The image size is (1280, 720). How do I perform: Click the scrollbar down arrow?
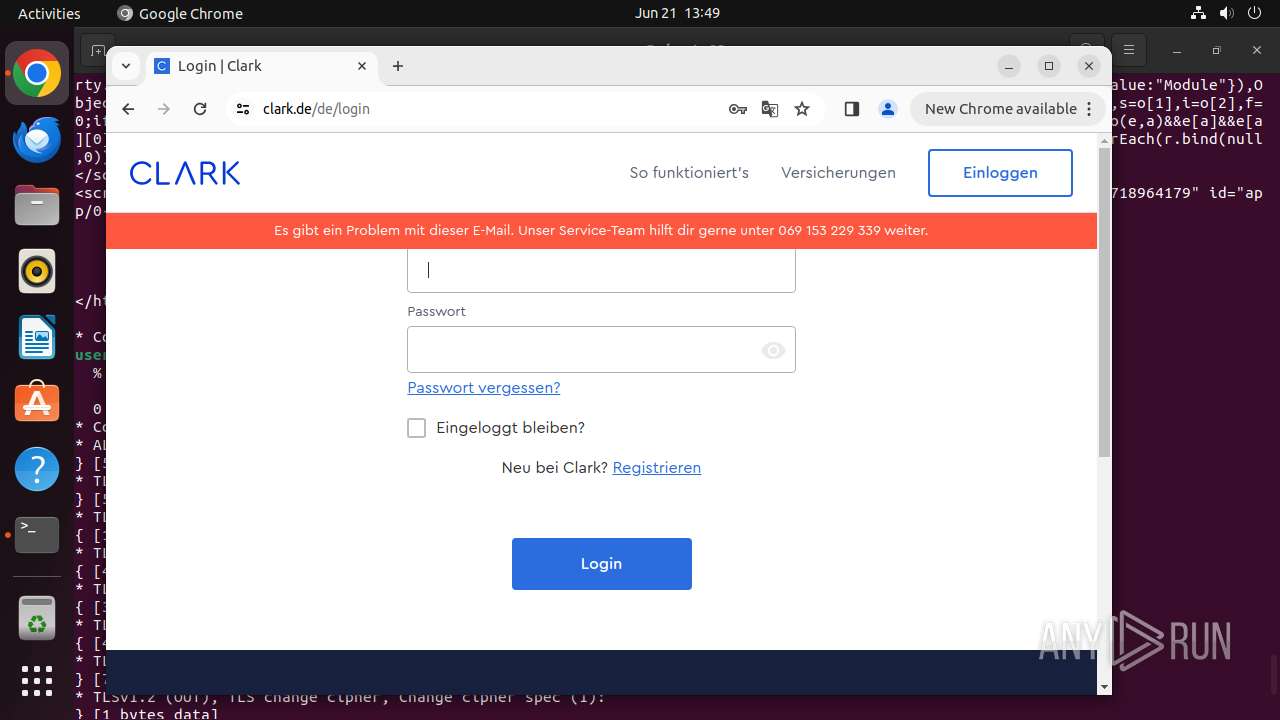tap(1104, 687)
